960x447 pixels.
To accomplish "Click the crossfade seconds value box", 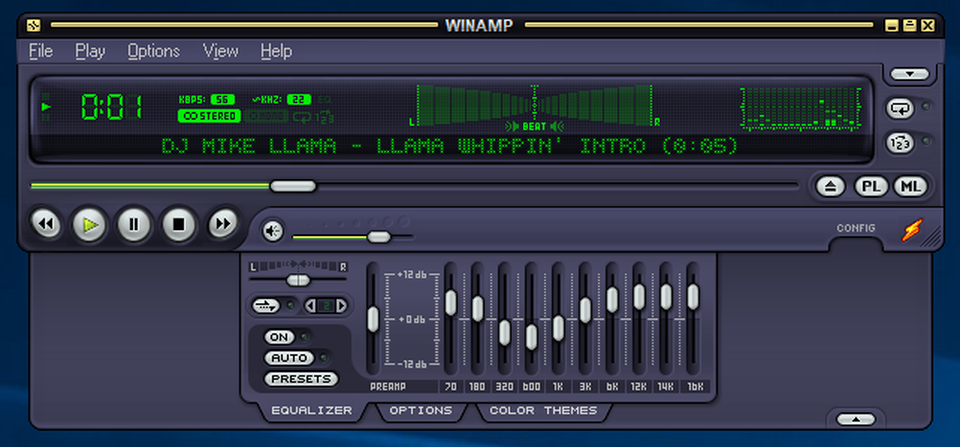I will [326, 305].
